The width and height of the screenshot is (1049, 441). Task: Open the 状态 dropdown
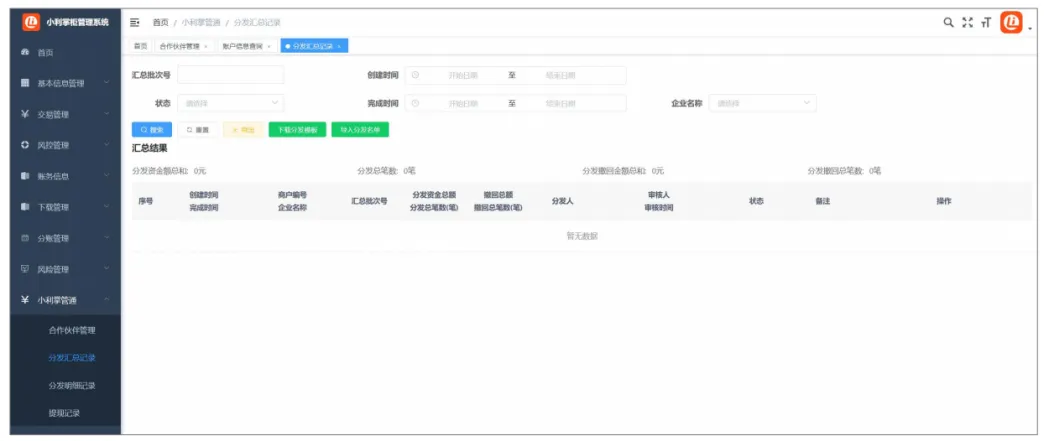[x=230, y=103]
